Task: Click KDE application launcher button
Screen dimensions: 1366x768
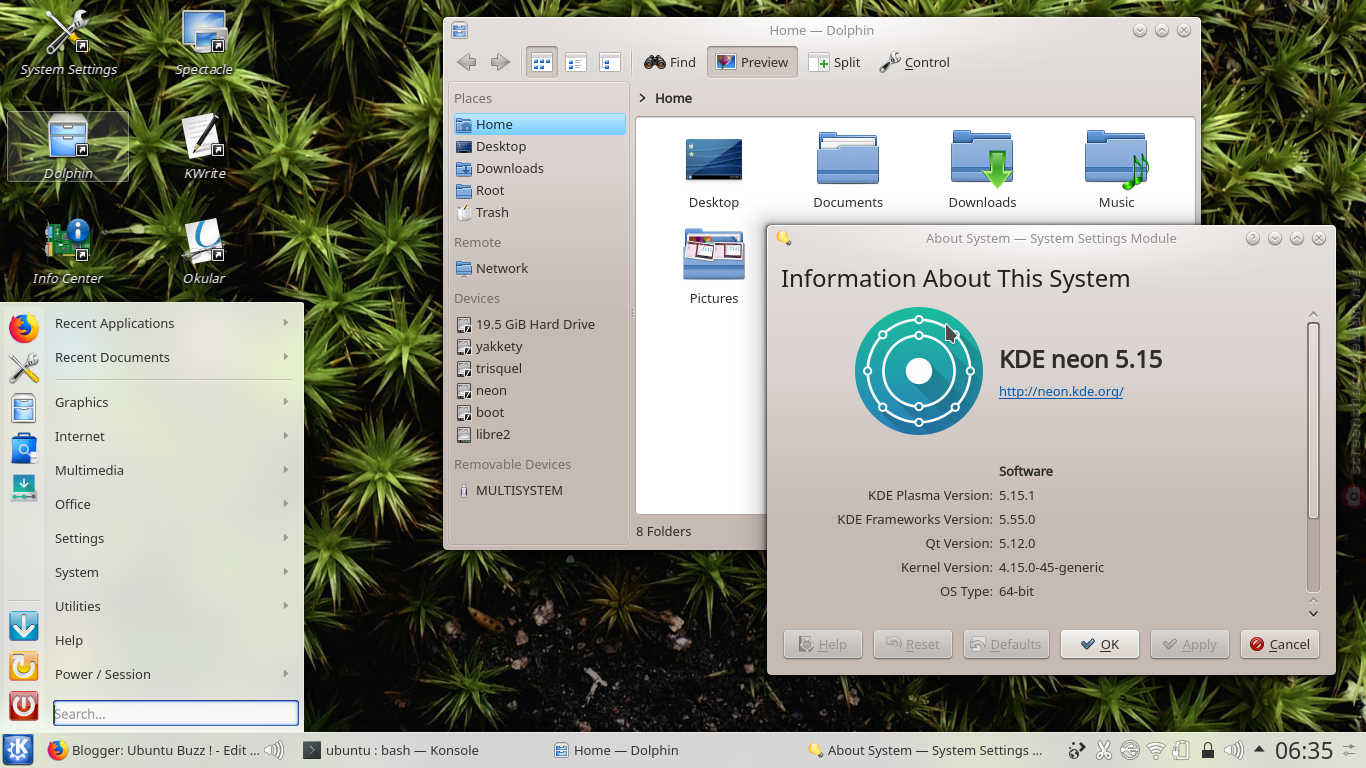Action: [x=18, y=750]
